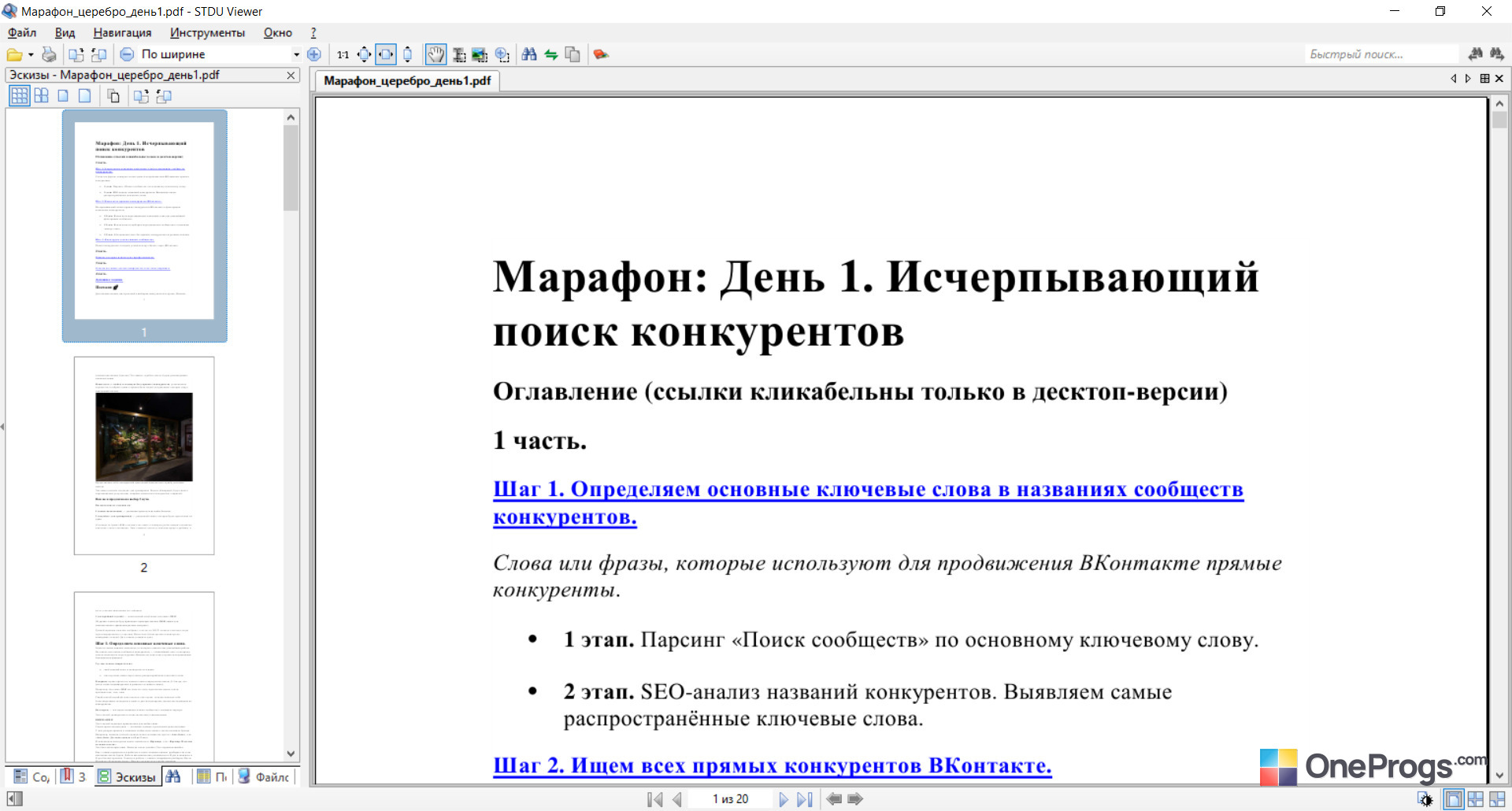
Task: Open link 'Шаг 2. Ищем всех прямых конкурентов'
Action: pyautogui.click(x=772, y=765)
